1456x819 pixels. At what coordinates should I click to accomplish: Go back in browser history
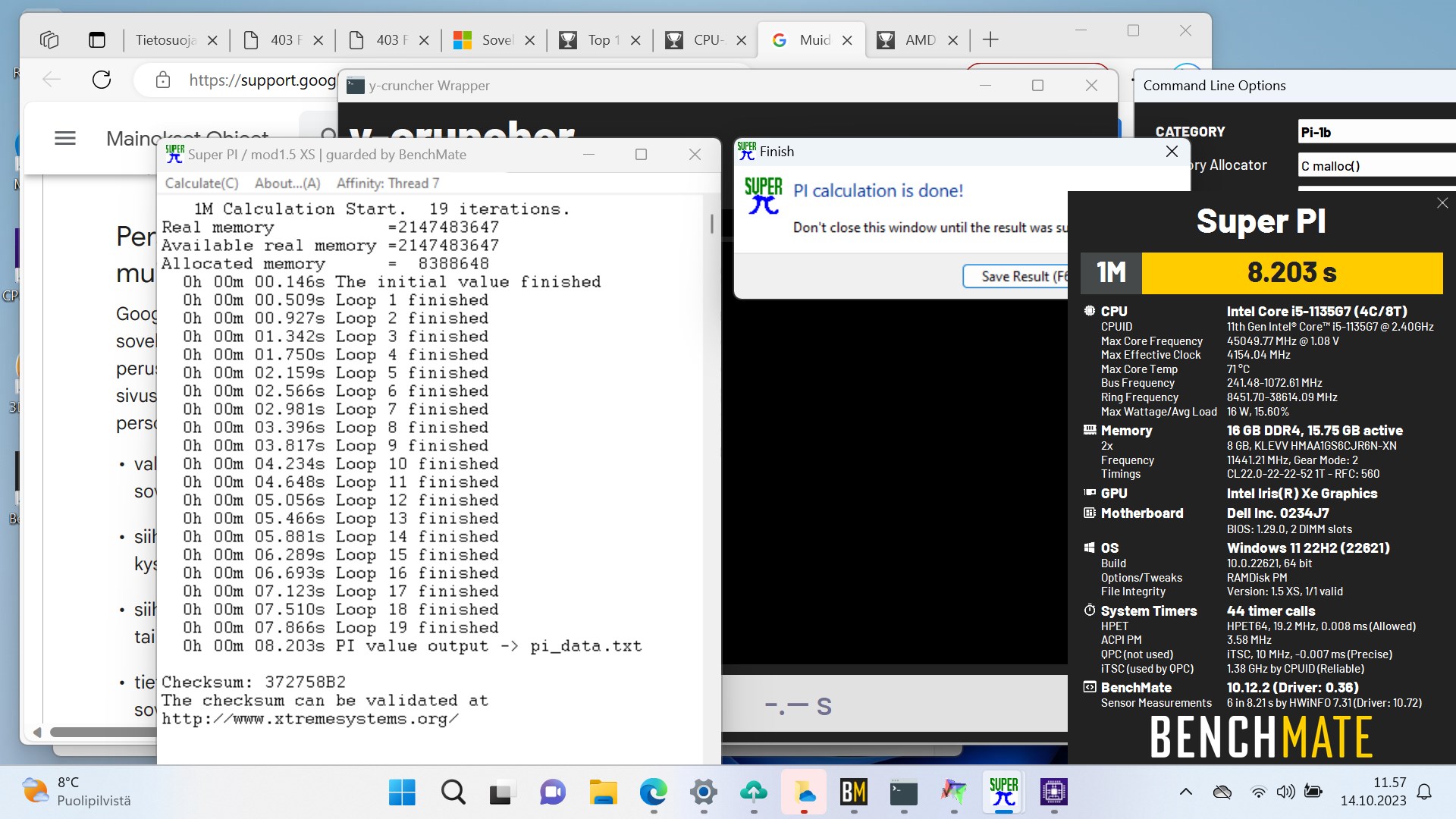click(x=52, y=80)
